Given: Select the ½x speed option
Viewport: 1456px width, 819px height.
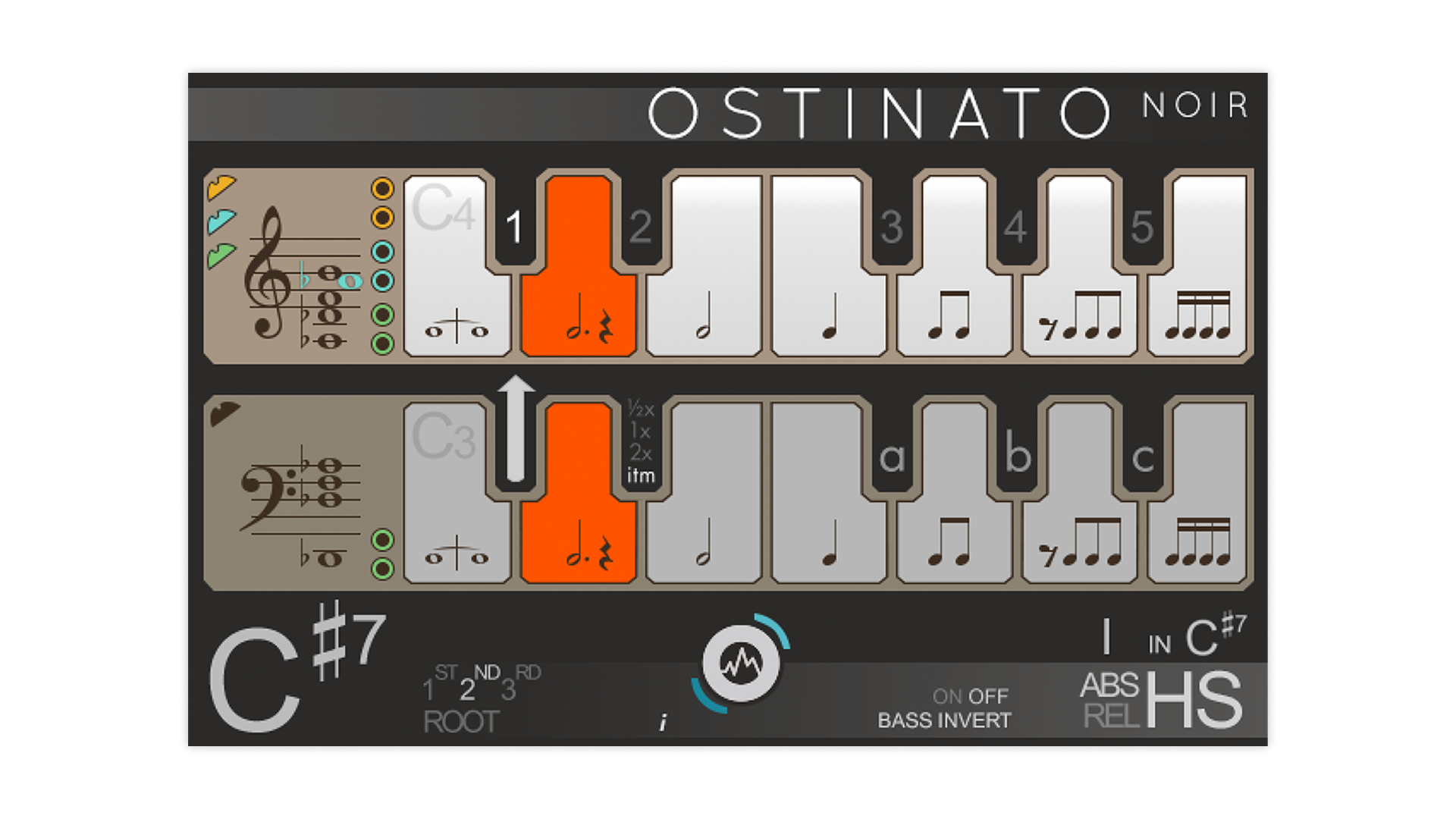Looking at the screenshot, I should (641, 409).
